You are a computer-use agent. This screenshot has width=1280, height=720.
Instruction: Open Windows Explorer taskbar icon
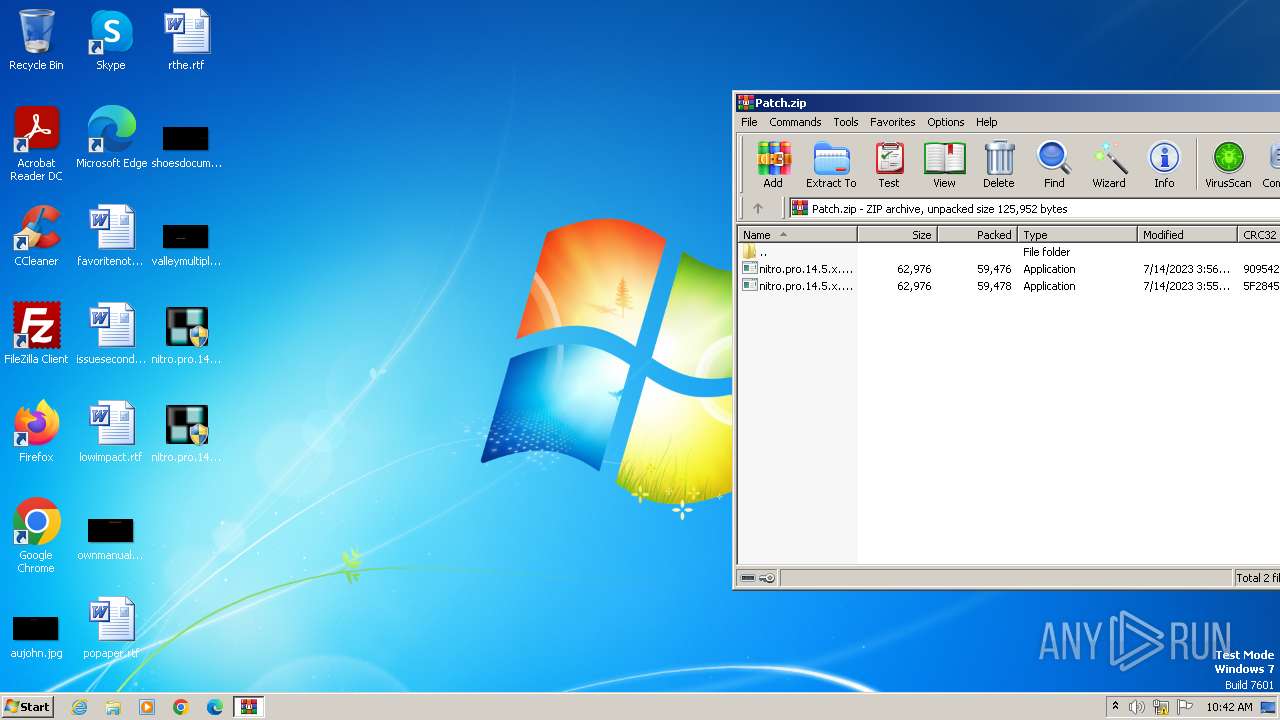(113, 707)
